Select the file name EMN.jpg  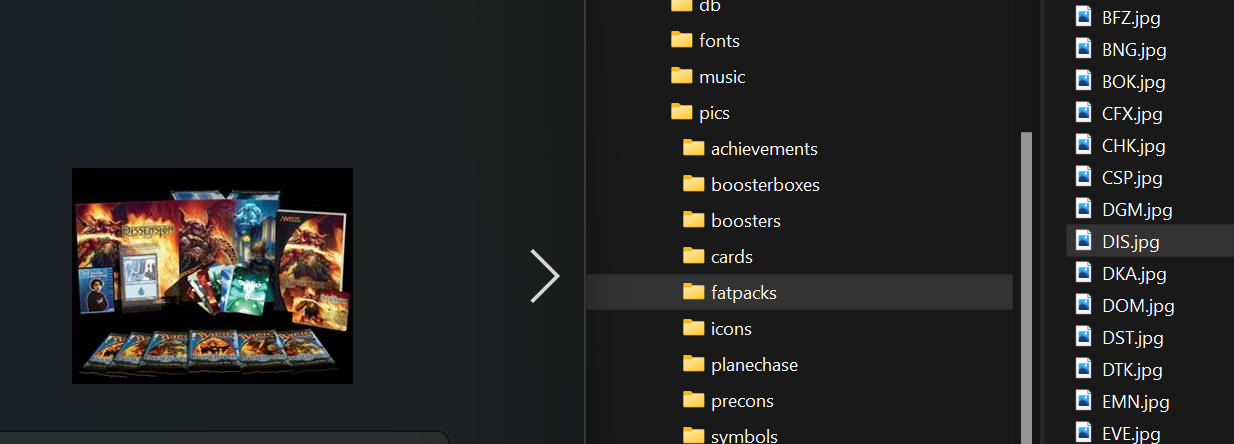1136,401
